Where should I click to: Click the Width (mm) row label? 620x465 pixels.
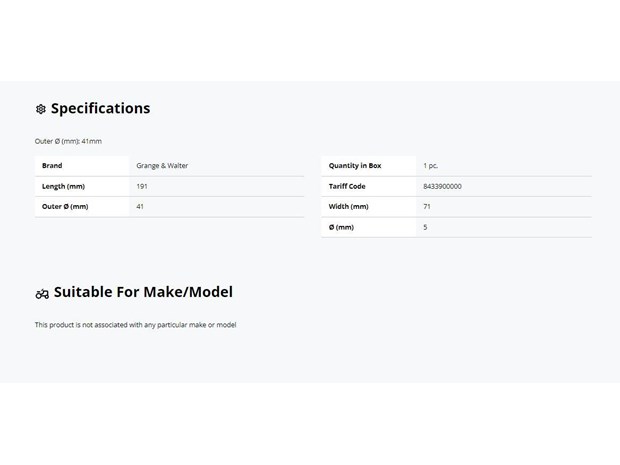349,206
